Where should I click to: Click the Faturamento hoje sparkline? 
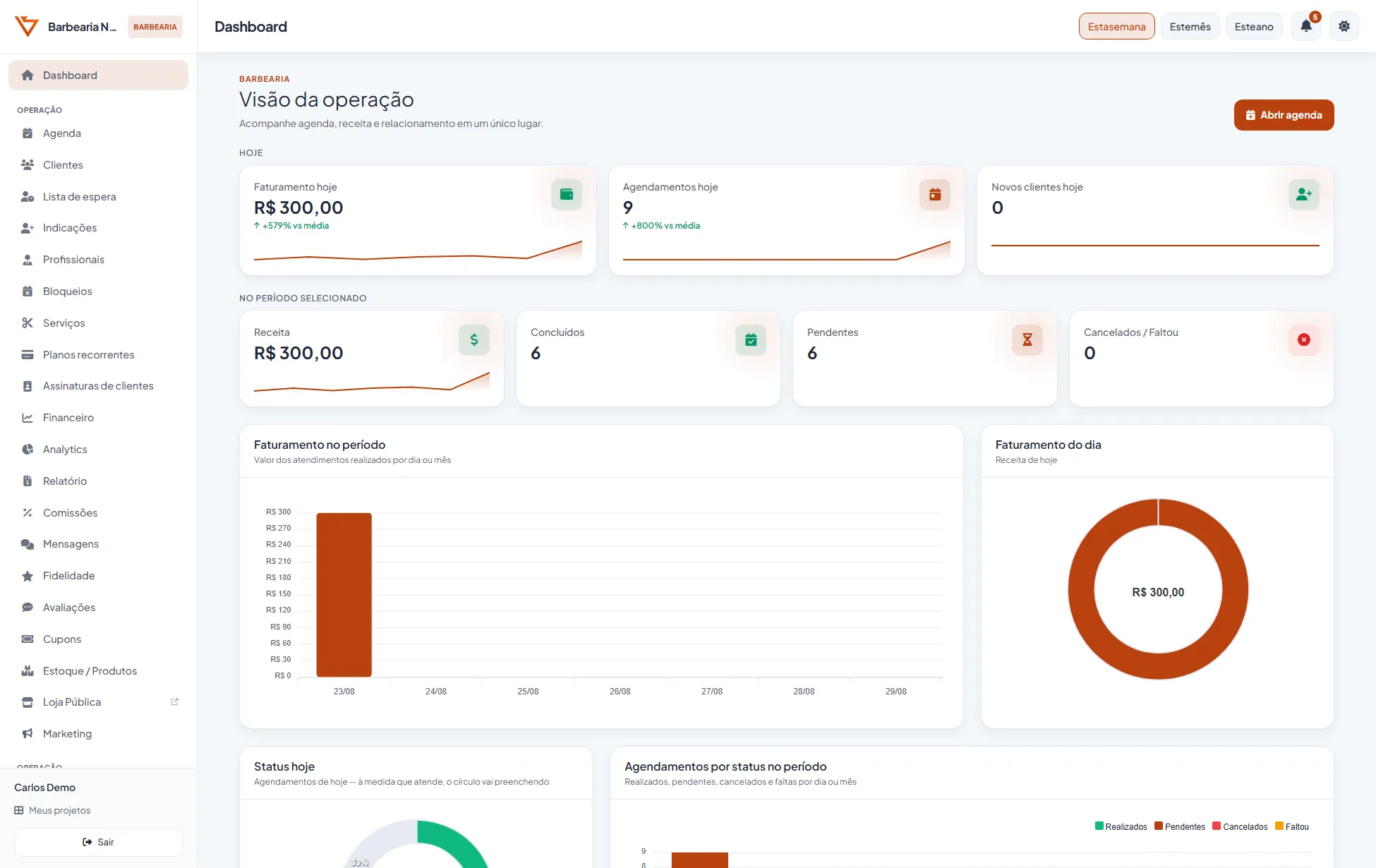pos(418,251)
